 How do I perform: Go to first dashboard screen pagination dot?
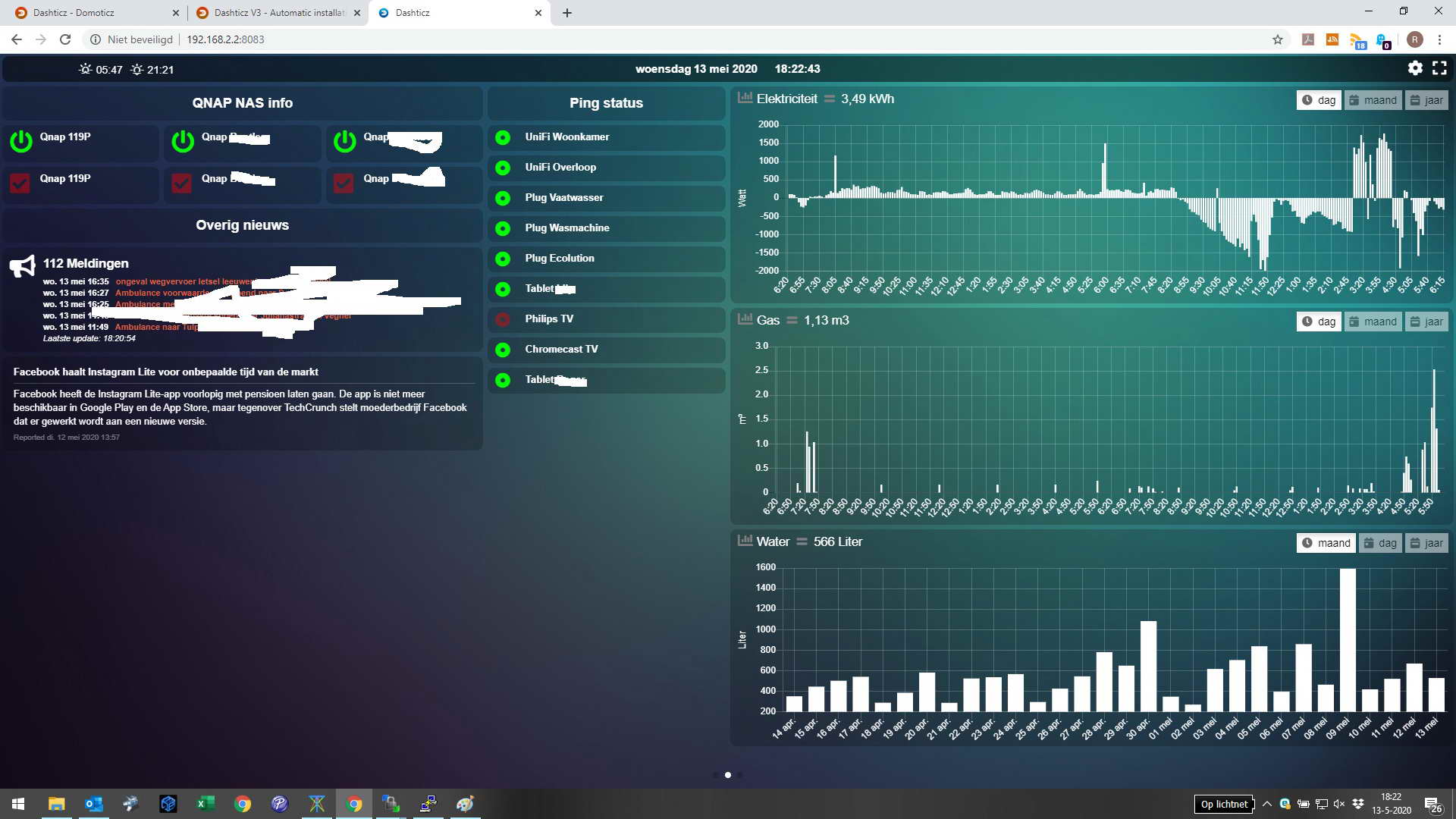716,775
